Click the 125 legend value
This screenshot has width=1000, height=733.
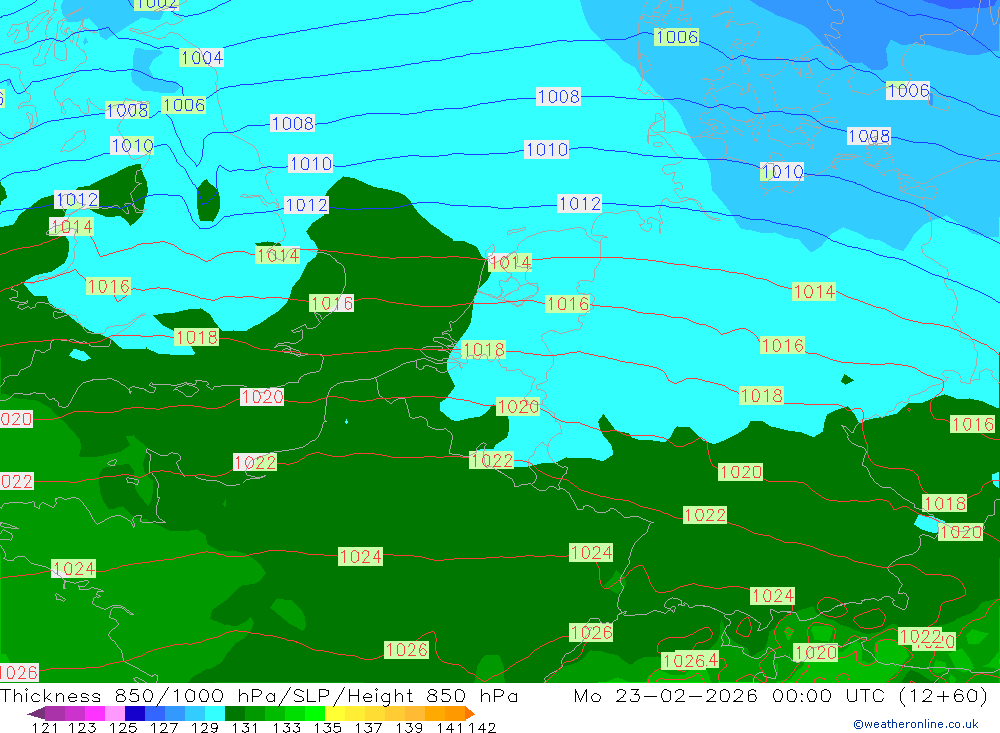click(x=123, y=728)
